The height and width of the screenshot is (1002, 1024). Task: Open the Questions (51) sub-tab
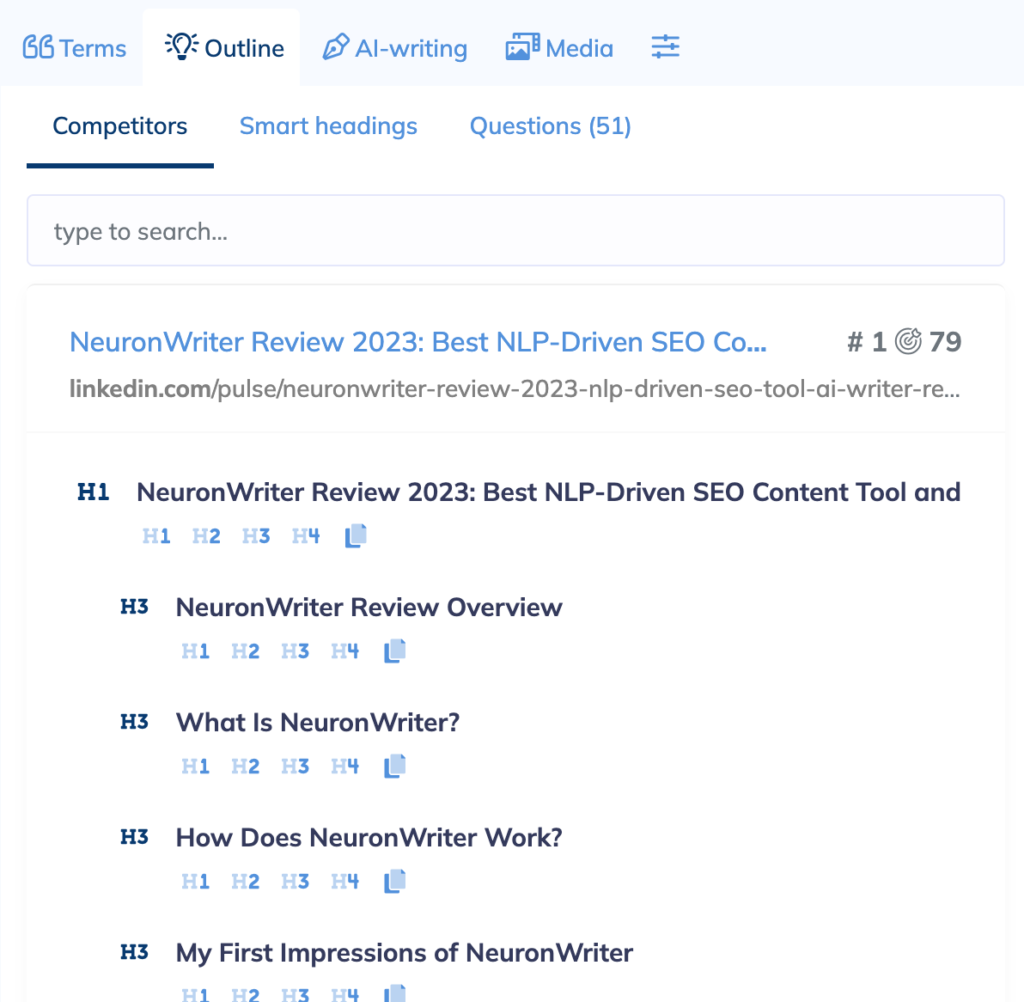(551, 126)
